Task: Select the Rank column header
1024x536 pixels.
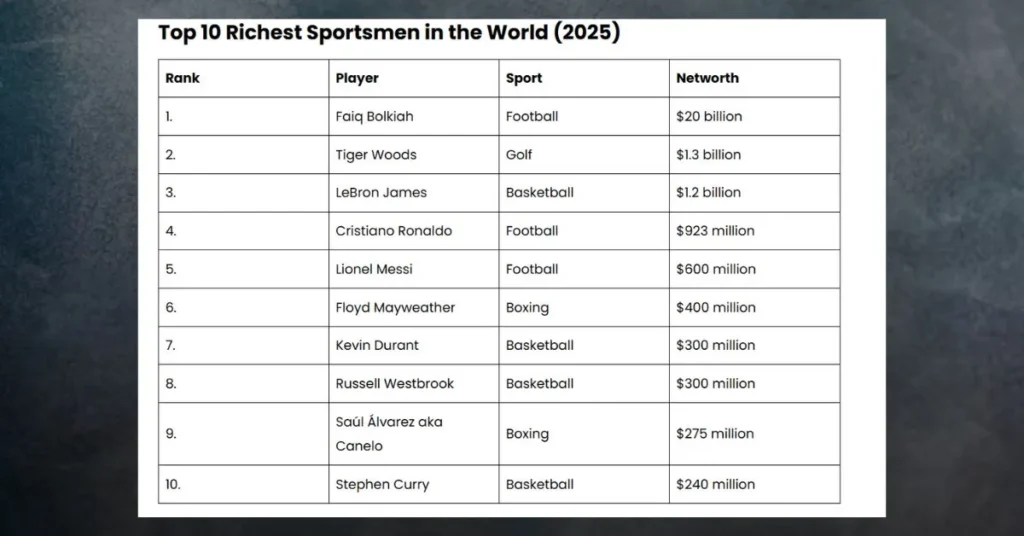Action: tap(183, 78)
